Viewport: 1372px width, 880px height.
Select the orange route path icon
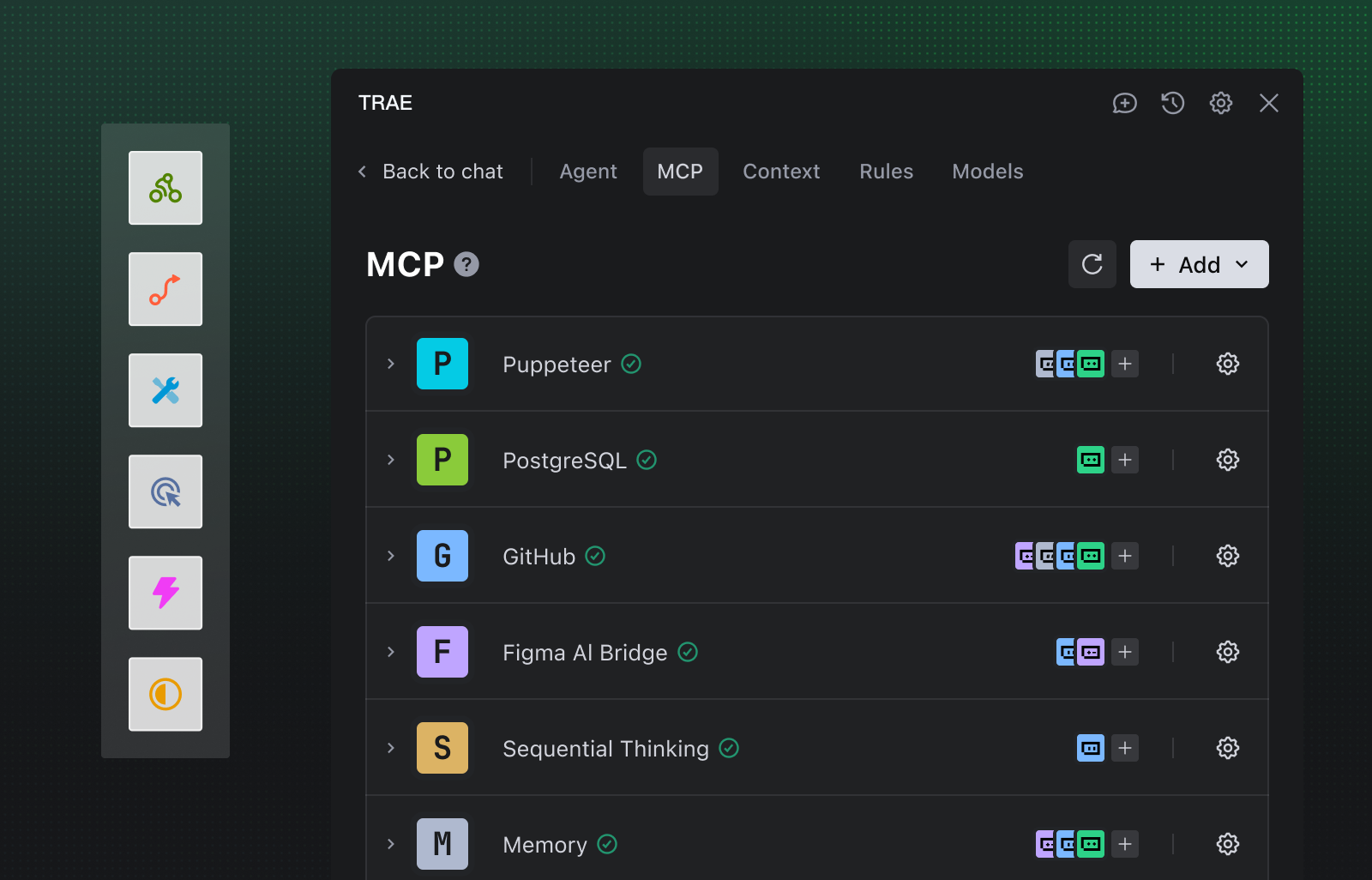point(165,289)
